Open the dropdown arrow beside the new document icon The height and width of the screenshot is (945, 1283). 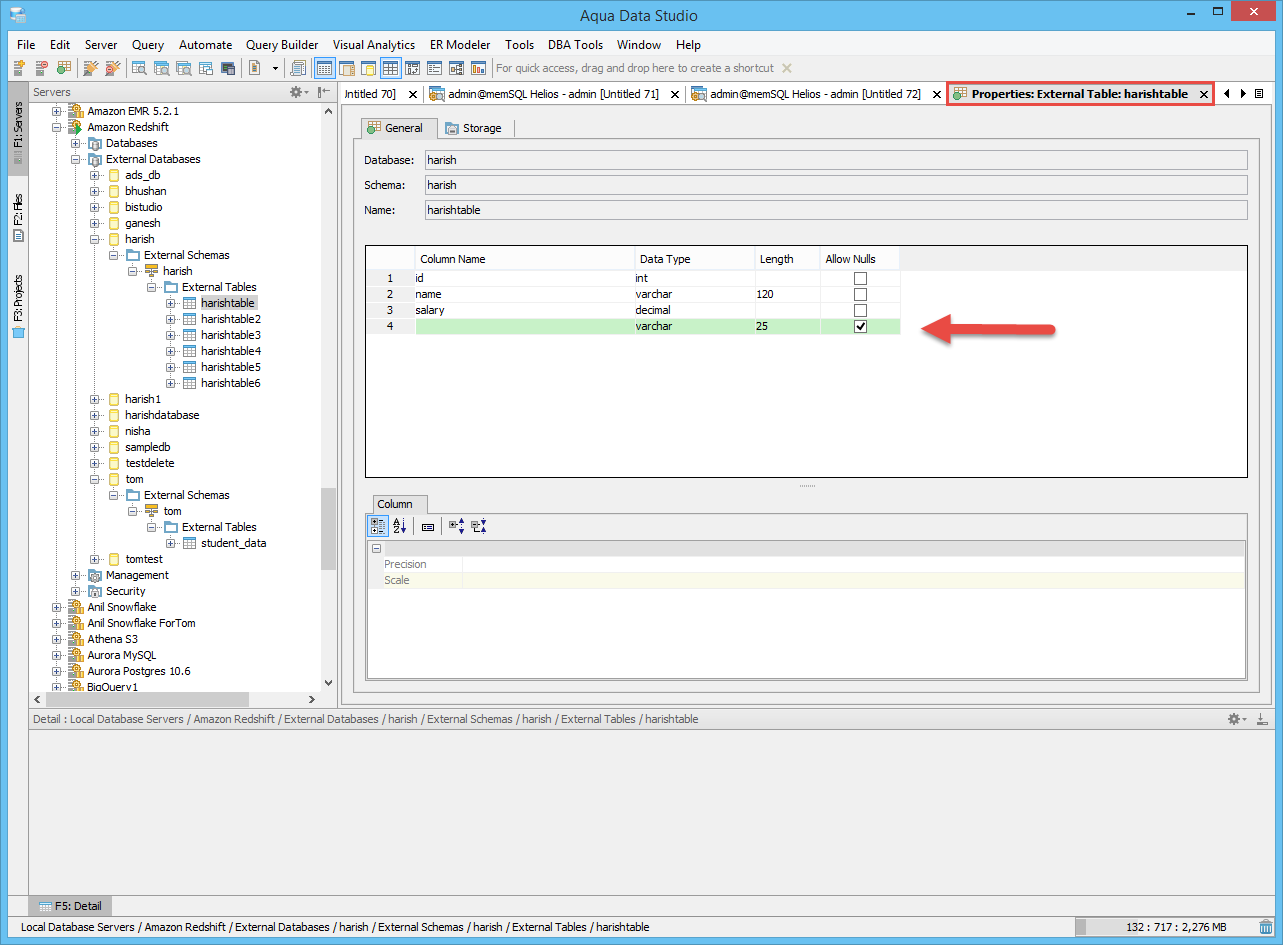(275, 68)
